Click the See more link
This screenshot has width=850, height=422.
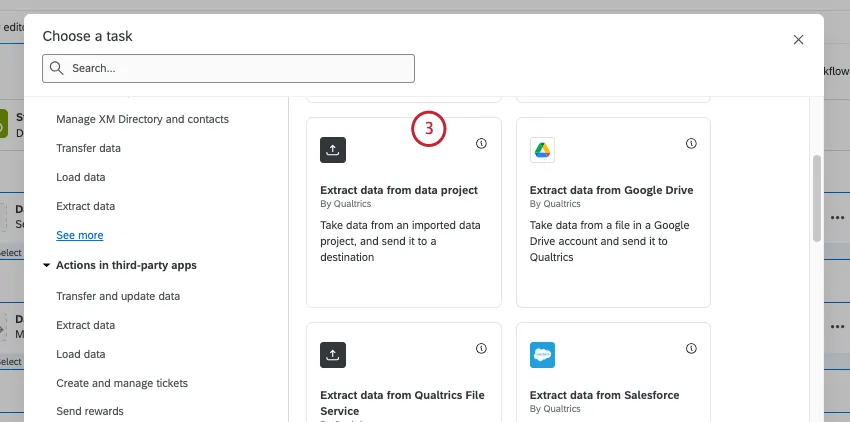(80, 235)
